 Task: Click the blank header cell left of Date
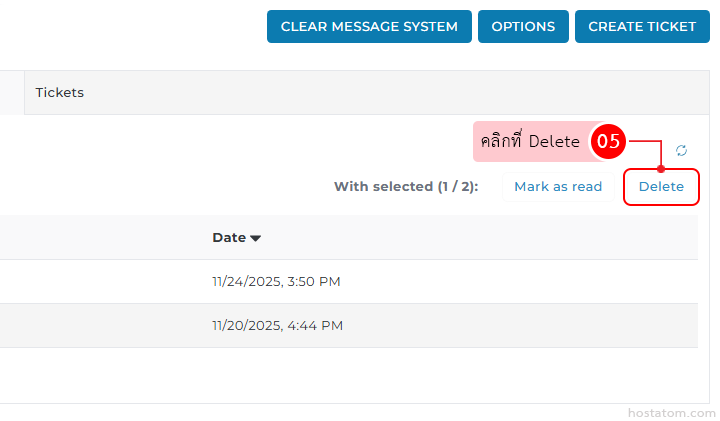click(100, 238)
